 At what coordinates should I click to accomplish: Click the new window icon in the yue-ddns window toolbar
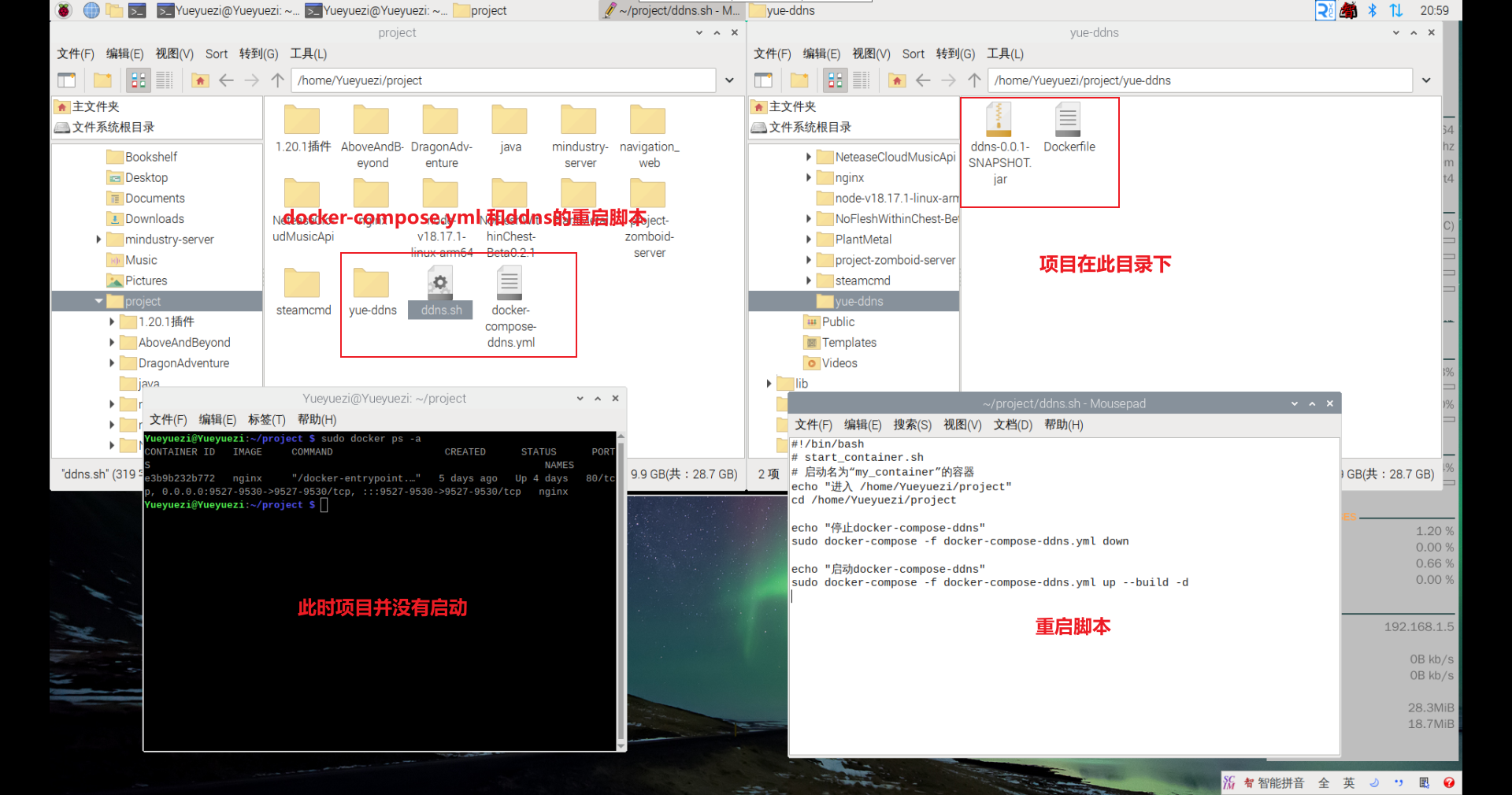(763, 80)
